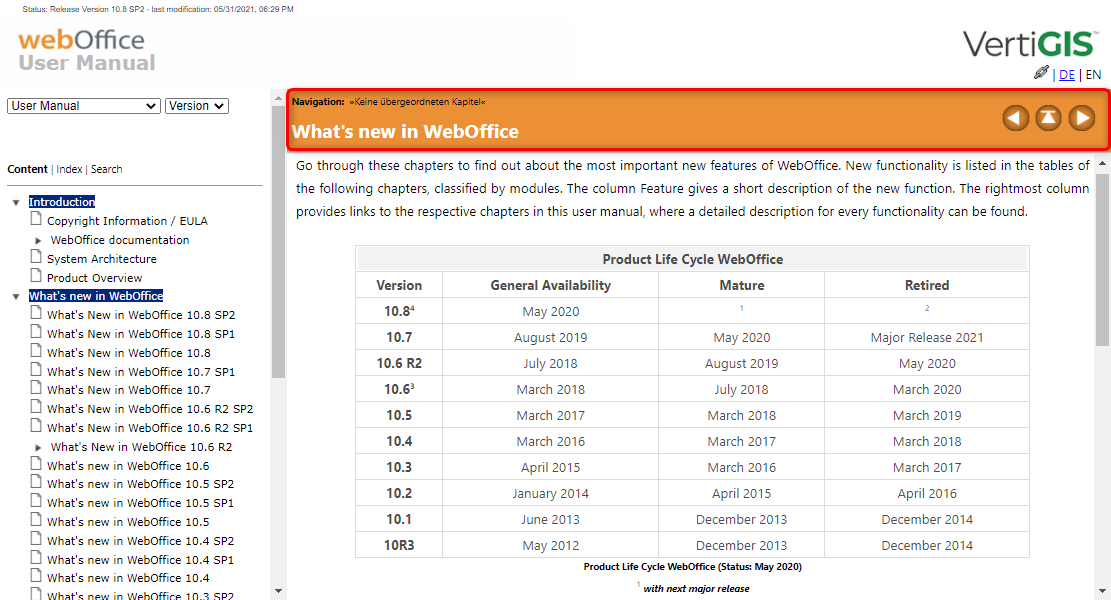Click the pencil icon beside DE link

tap(1041, 73)
